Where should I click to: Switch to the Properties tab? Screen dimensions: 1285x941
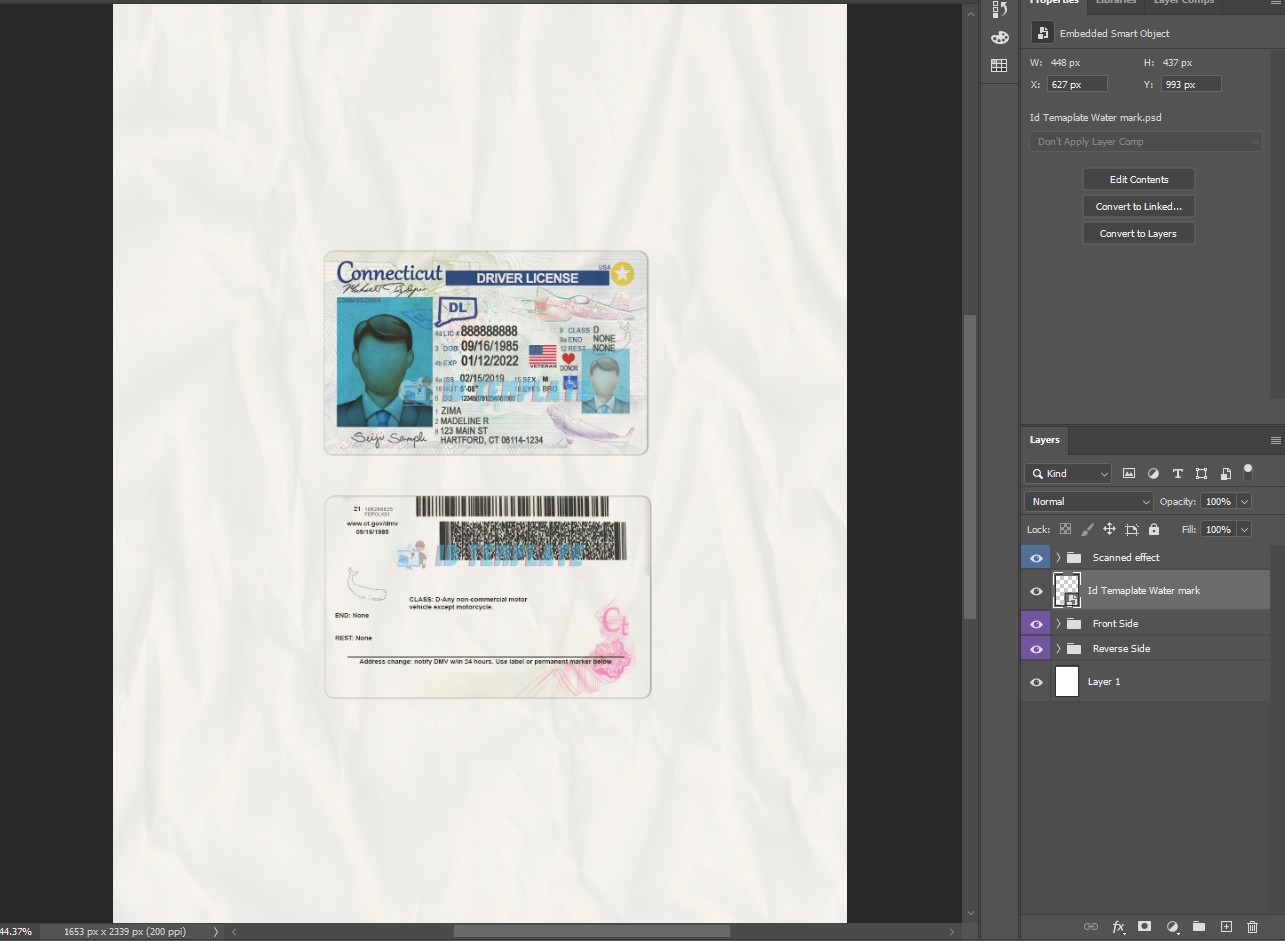[x=1054, y=4]
